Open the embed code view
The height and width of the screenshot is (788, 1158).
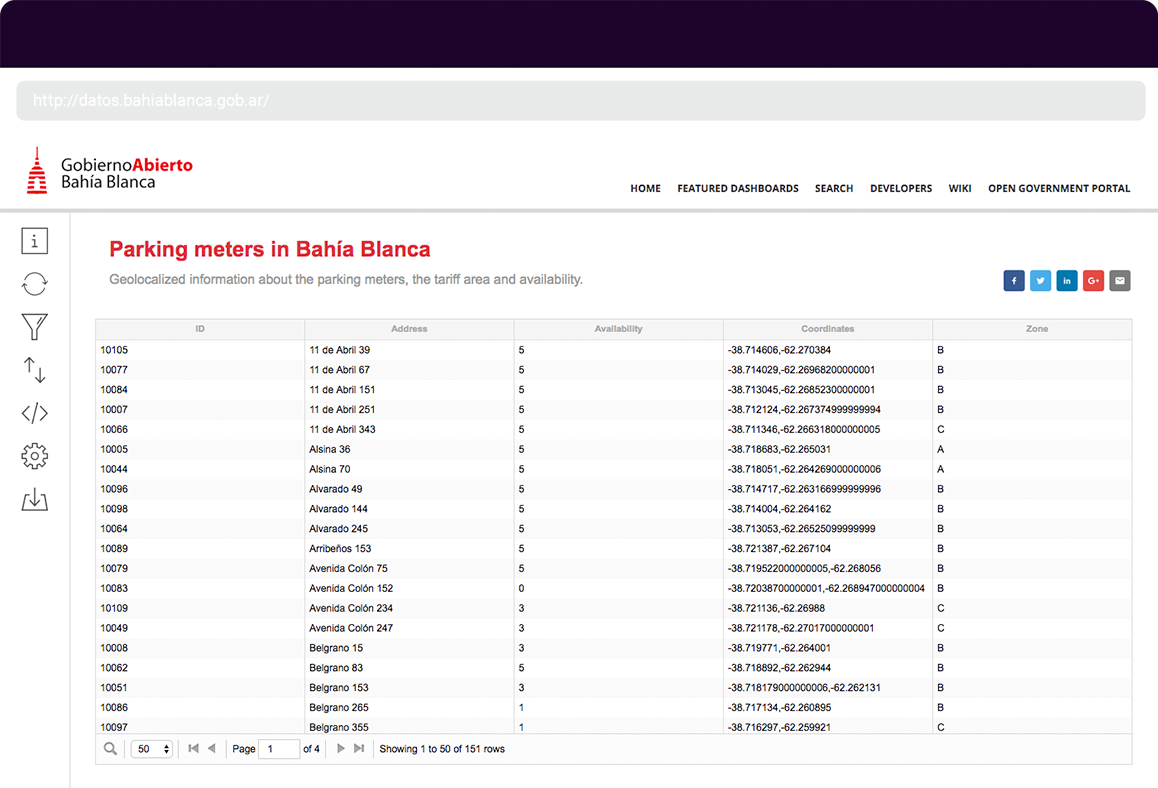click(34, 413)
